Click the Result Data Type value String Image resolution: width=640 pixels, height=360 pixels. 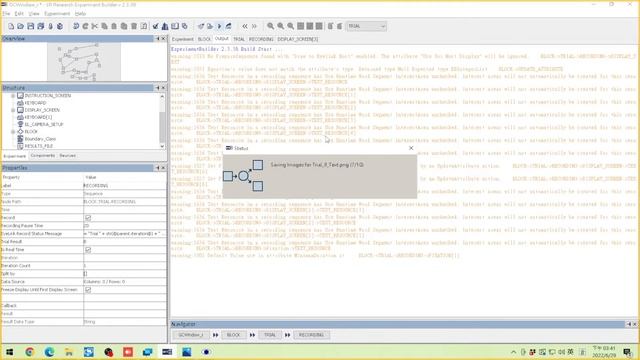tap(125, 322)
